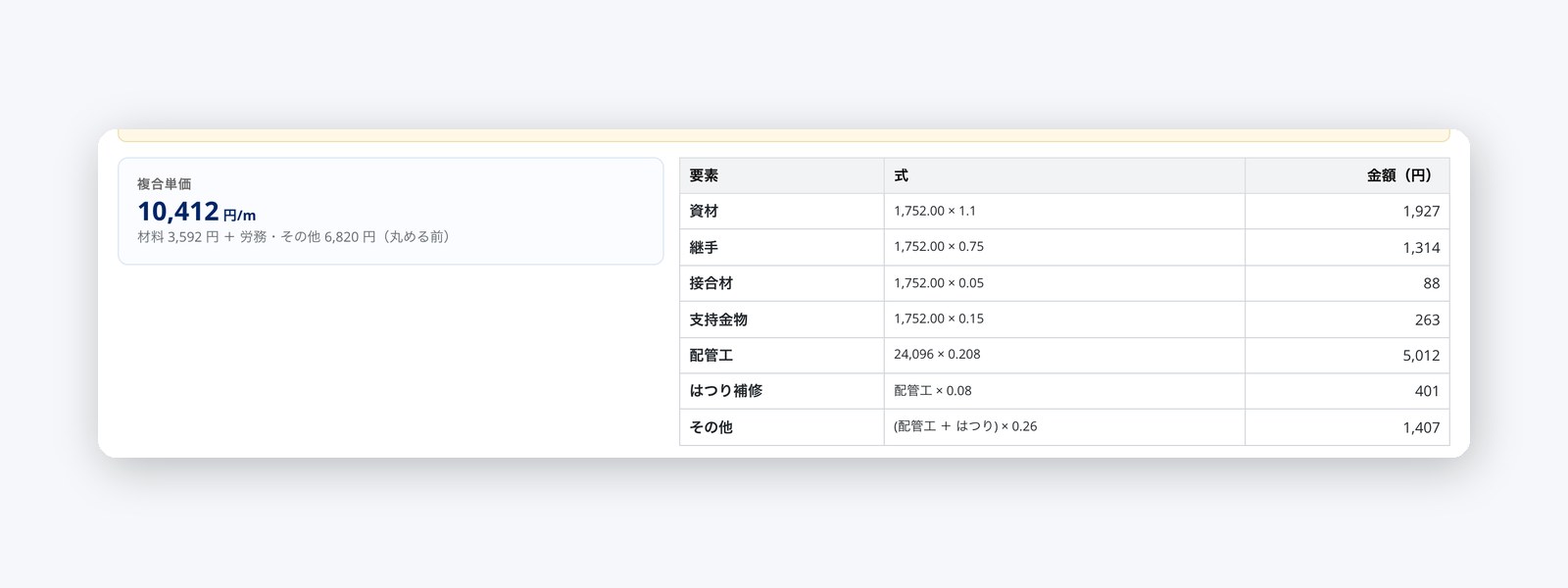Select the 支持金物 row label
This screenshot has height=588, width=1568.
tap(718, 319)
